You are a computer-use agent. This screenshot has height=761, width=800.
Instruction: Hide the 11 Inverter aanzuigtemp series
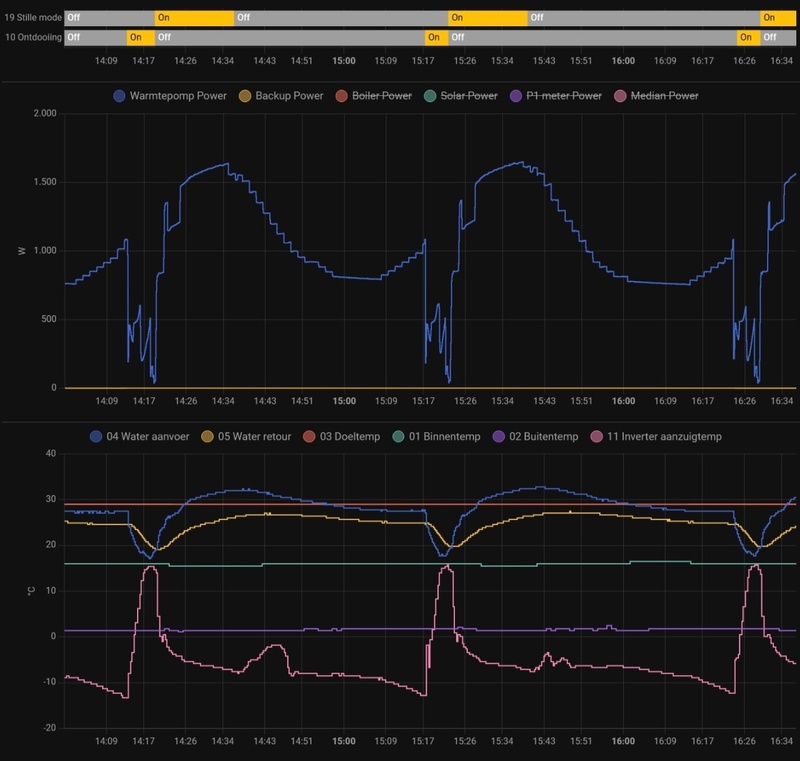(656, 437)
